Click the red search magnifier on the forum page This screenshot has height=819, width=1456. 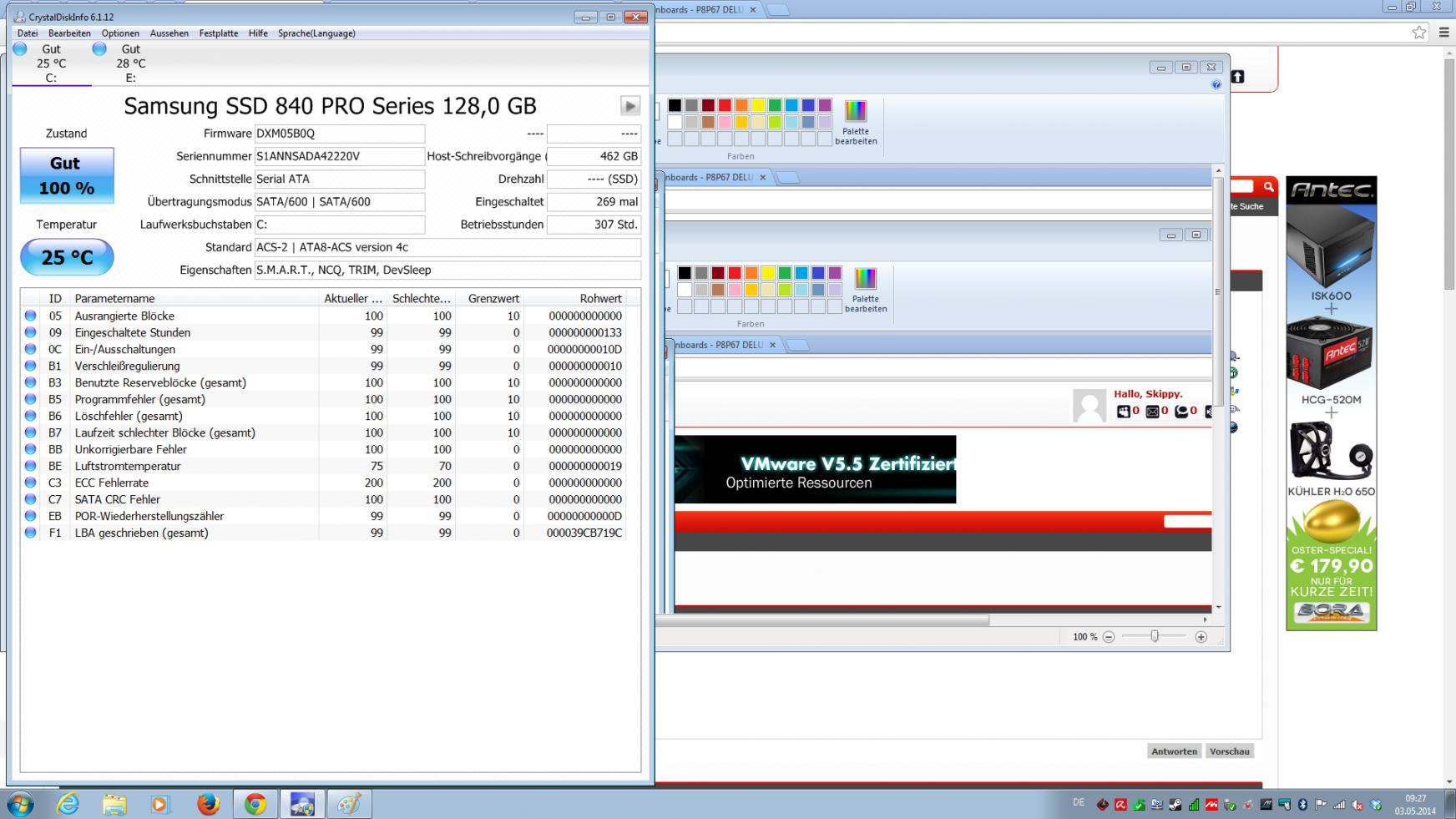click(x=1268, y=186)
